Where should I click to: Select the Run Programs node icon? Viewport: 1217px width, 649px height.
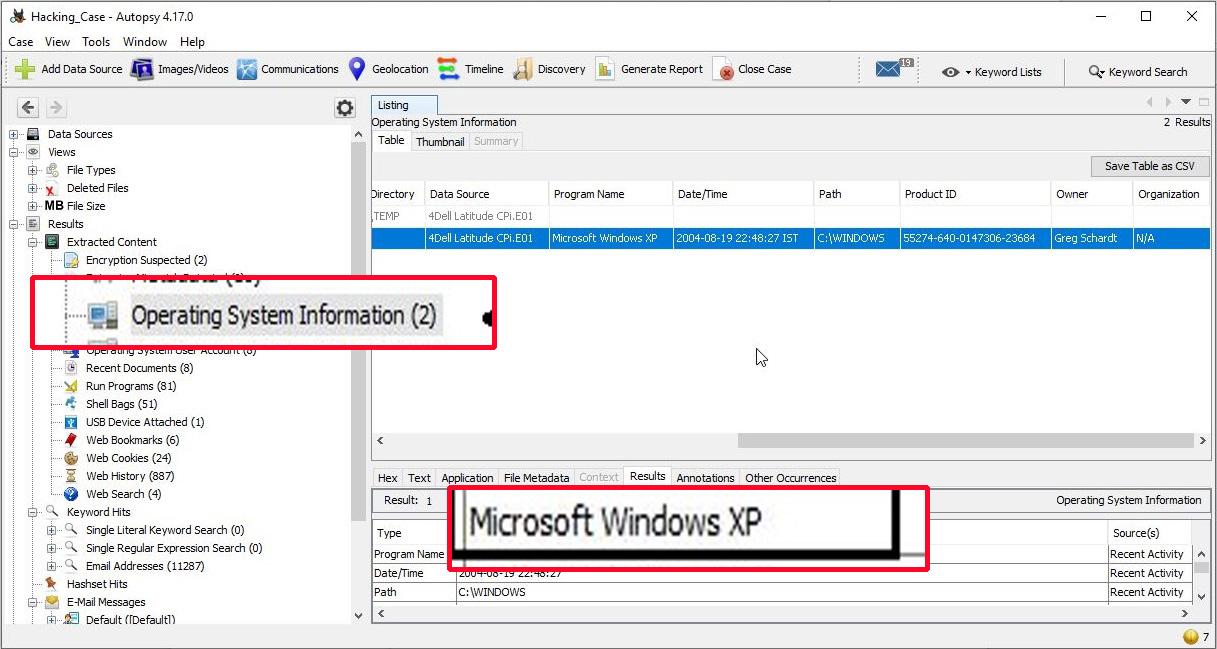[x=71, y=386]
